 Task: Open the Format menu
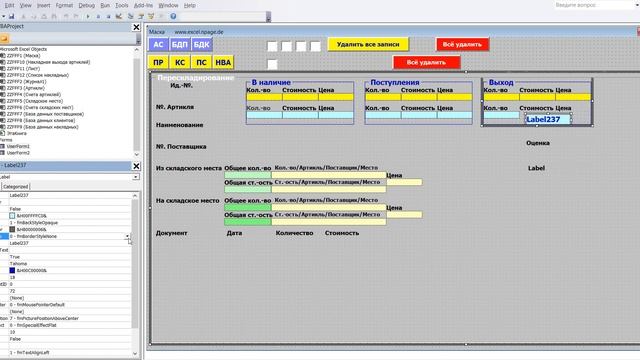[64, 5]
